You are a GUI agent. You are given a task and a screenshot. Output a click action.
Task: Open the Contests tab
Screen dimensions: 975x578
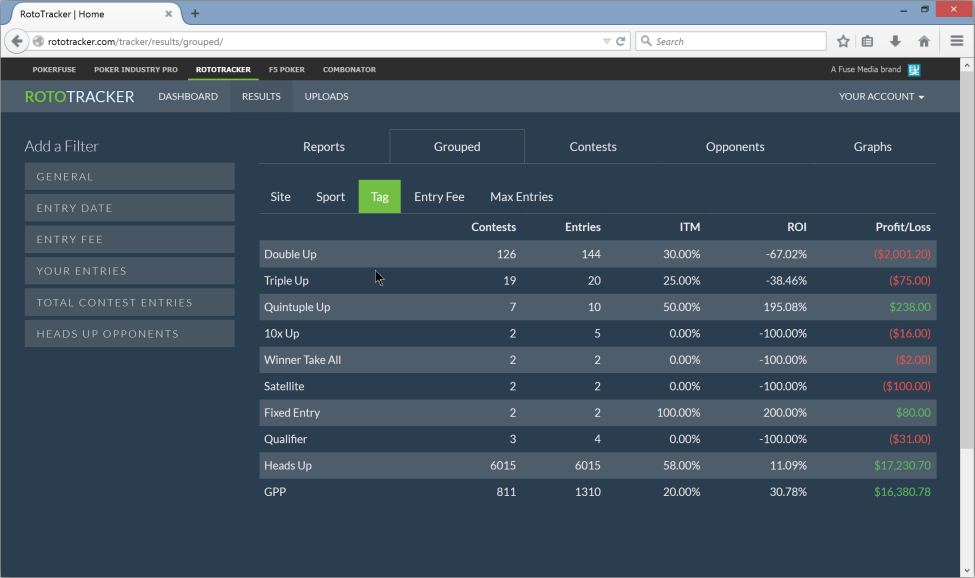point(593,147)
